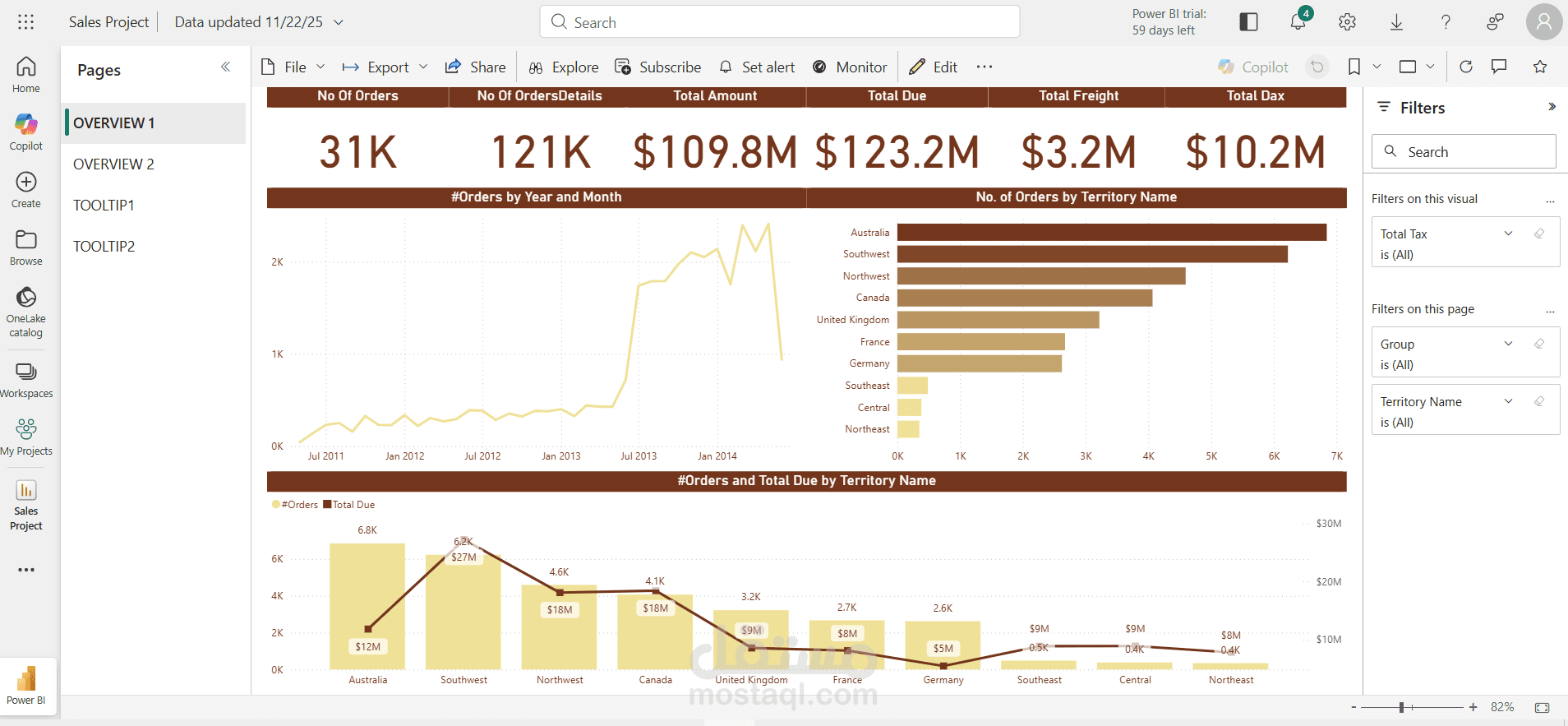Open Workspaces in the sidebar

pos(25,379)
